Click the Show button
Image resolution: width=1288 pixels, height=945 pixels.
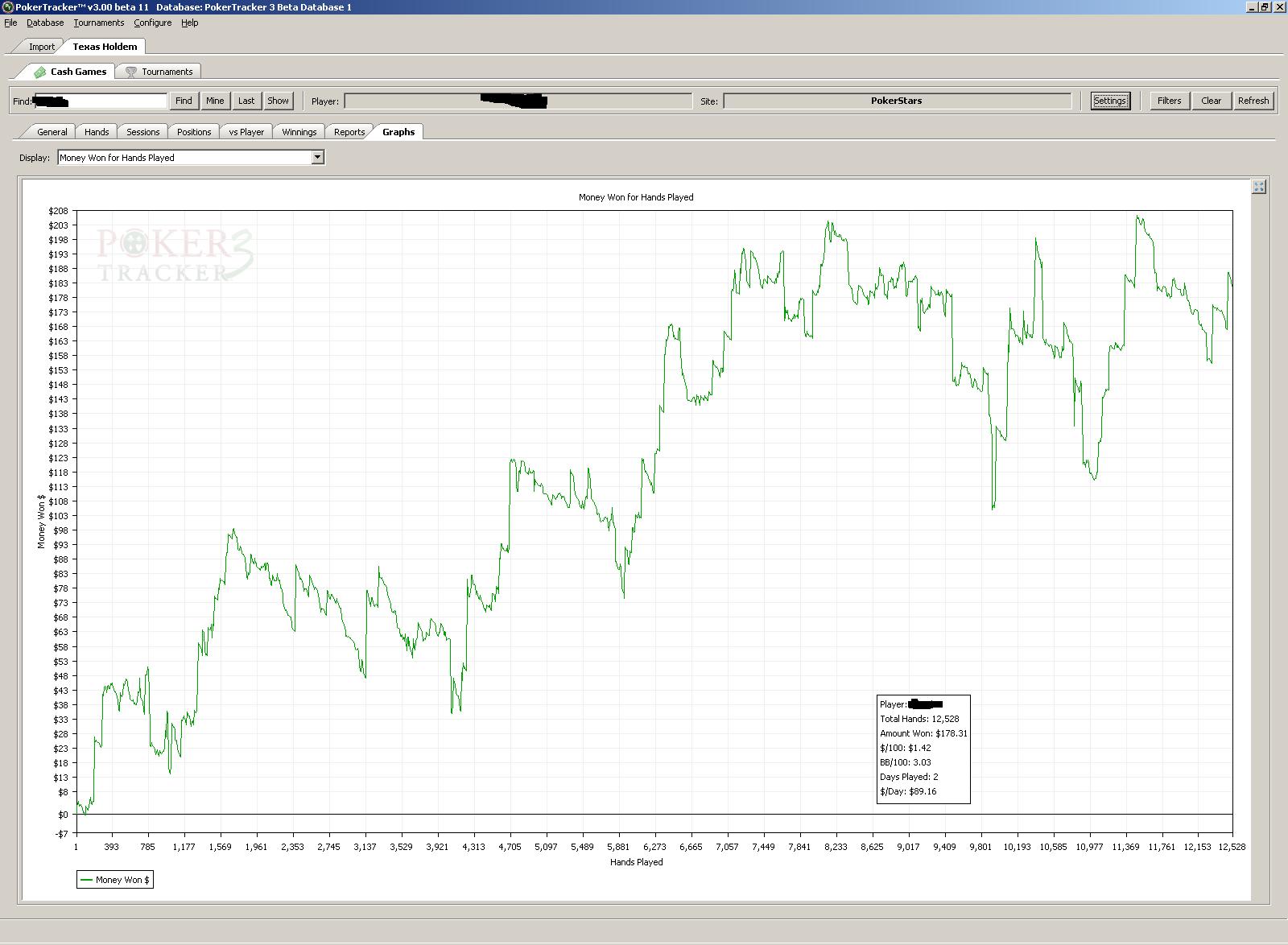(x=278, y=101)
